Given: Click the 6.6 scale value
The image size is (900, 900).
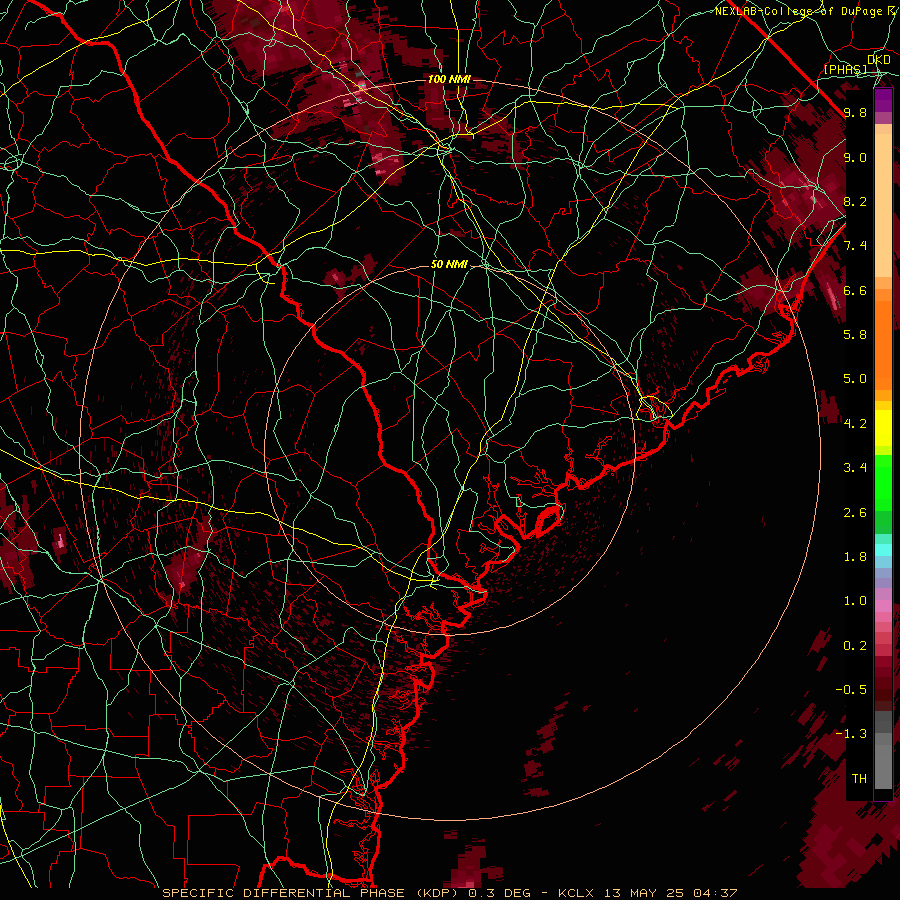Looking at the screenshot, I should [855, 290].
